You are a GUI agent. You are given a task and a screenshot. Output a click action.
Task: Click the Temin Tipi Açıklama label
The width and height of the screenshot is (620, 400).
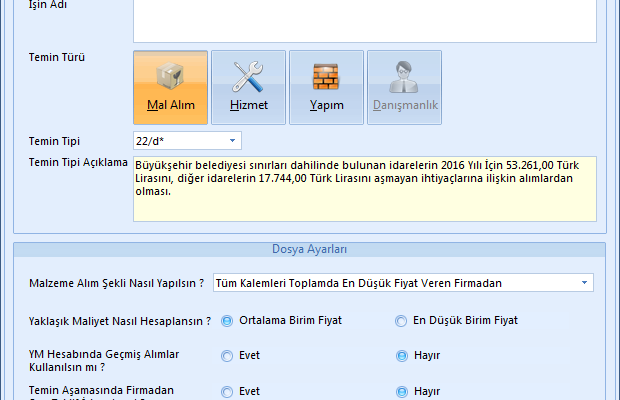coord(78,163)
